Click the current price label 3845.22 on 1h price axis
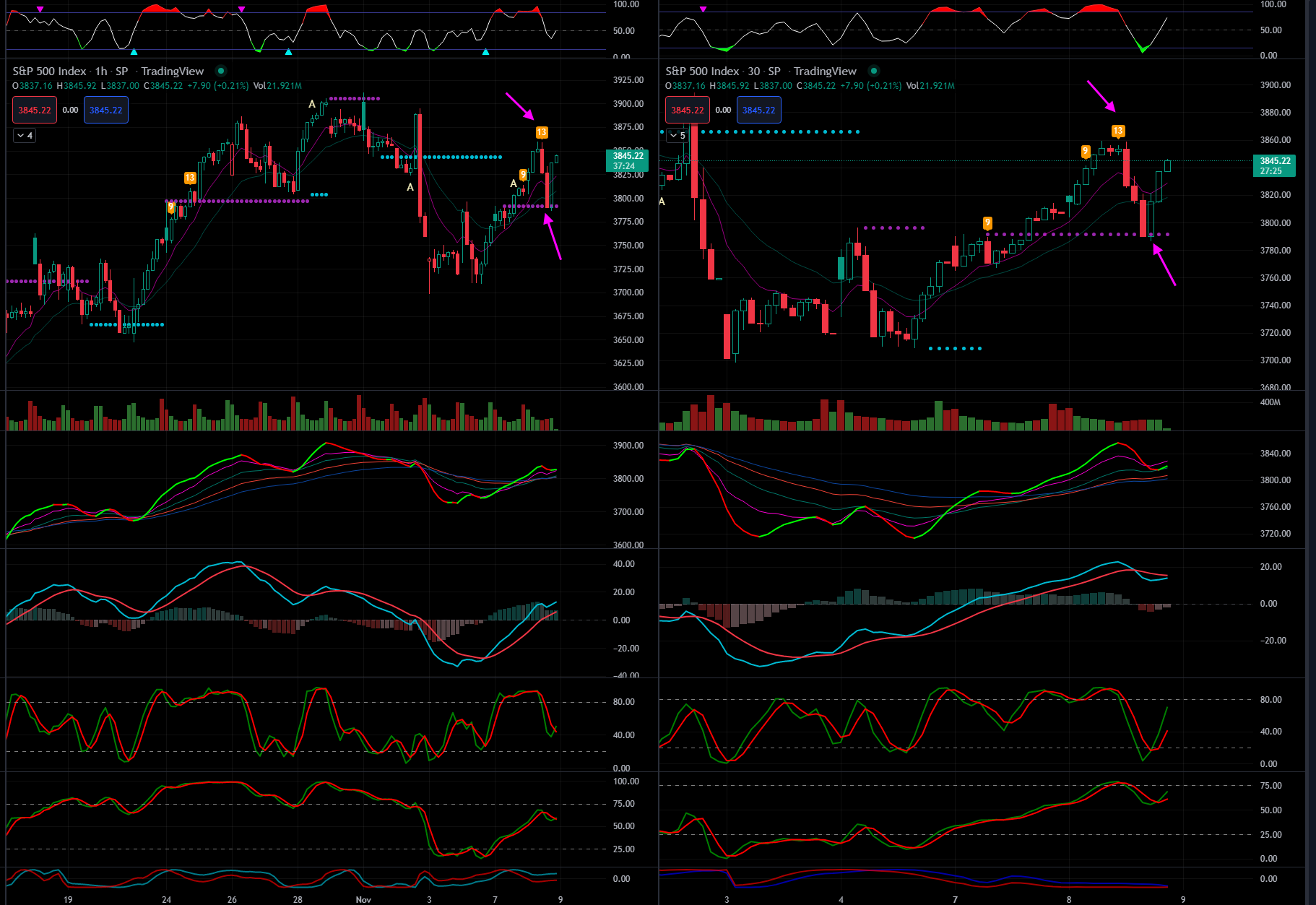The width and height of the screenshot is (1316, 905). coord(627,160)
